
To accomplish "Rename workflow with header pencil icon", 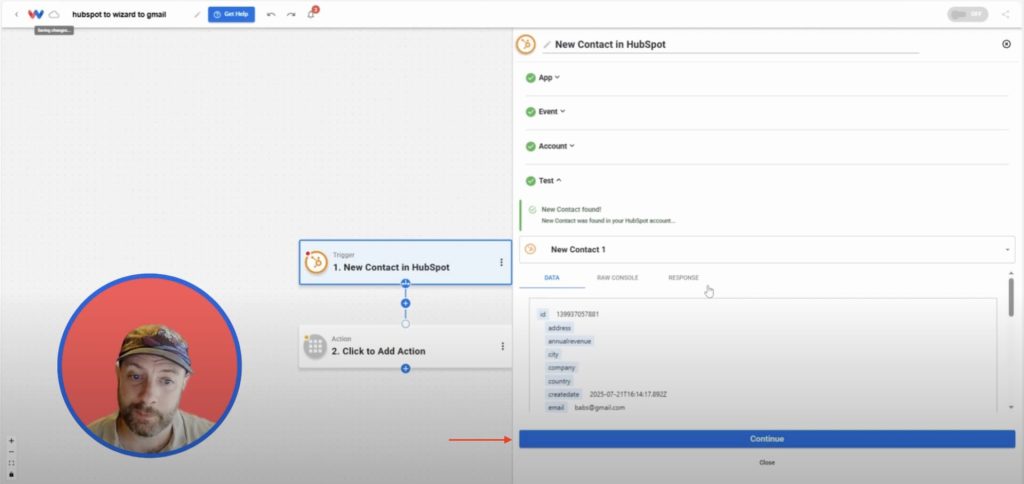I will [197, 14].
